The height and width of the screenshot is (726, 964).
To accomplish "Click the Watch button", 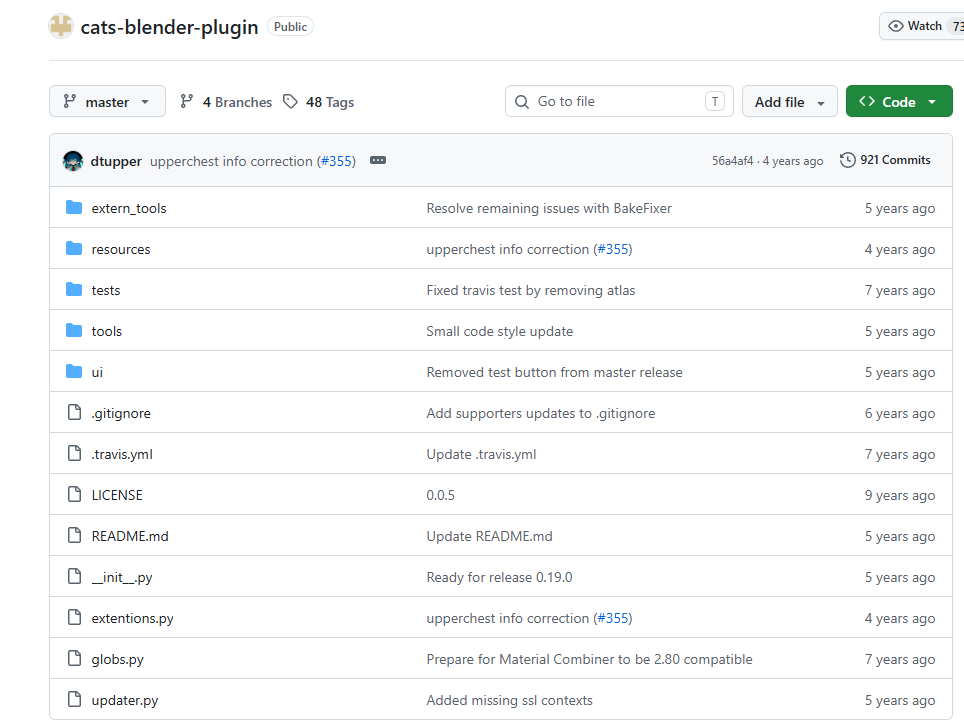I will [921, 26].
